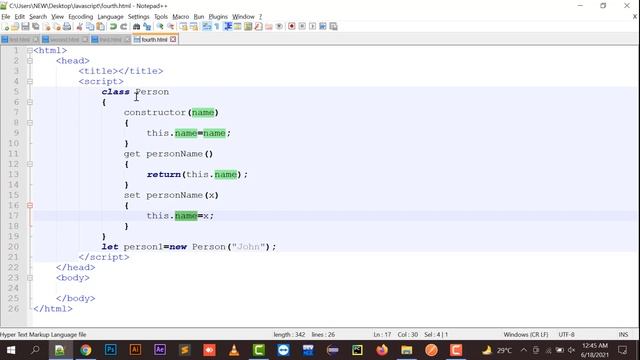
Task: Collapse the class fold marker on line 6
Action: [29, 102]
